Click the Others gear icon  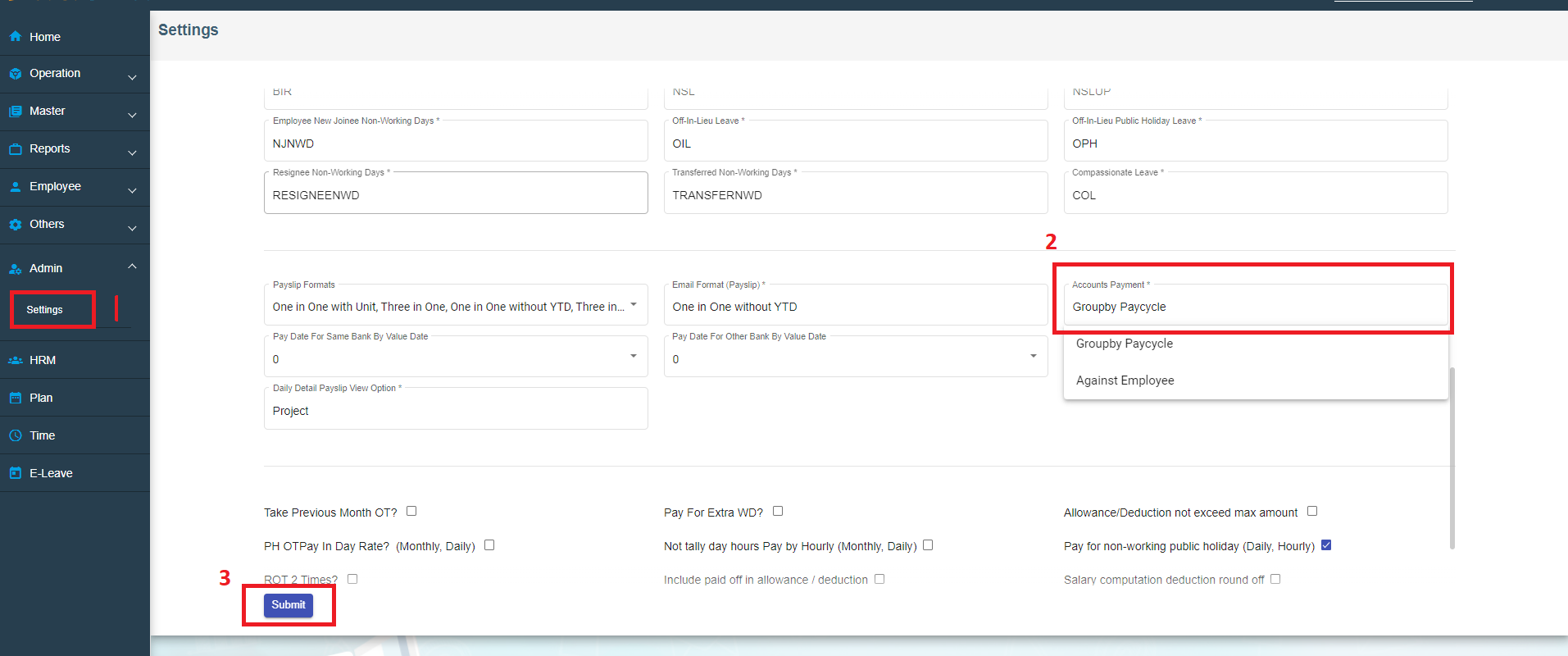coord(15,225)
